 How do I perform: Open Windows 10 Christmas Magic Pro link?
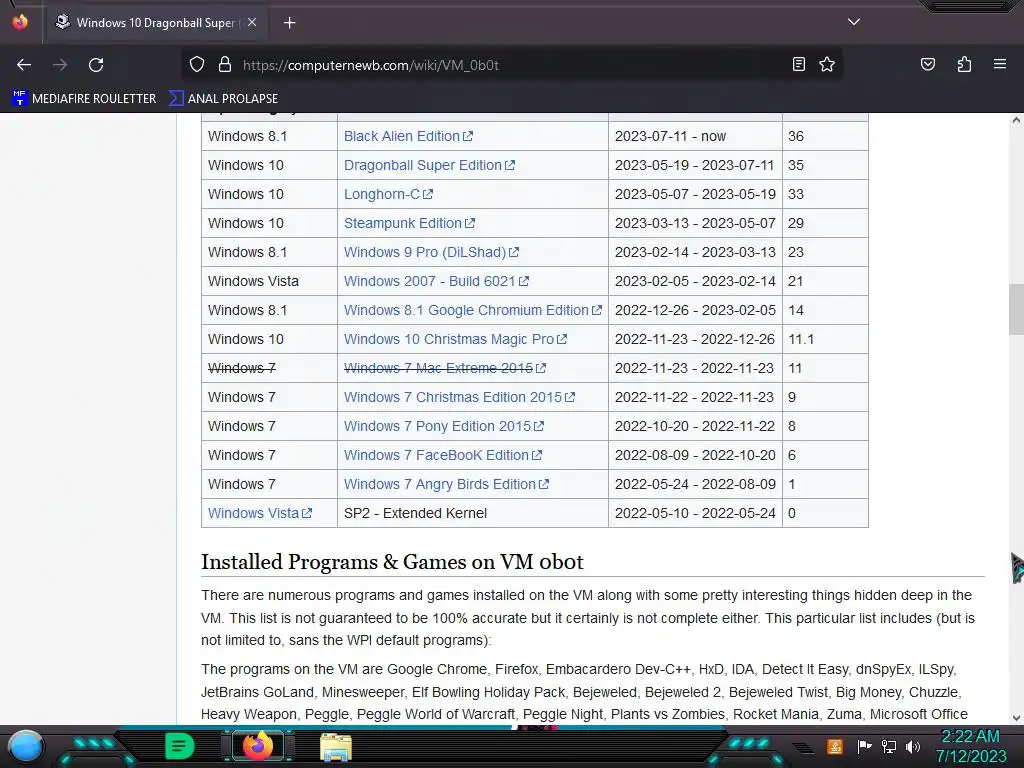click(455, 339)
